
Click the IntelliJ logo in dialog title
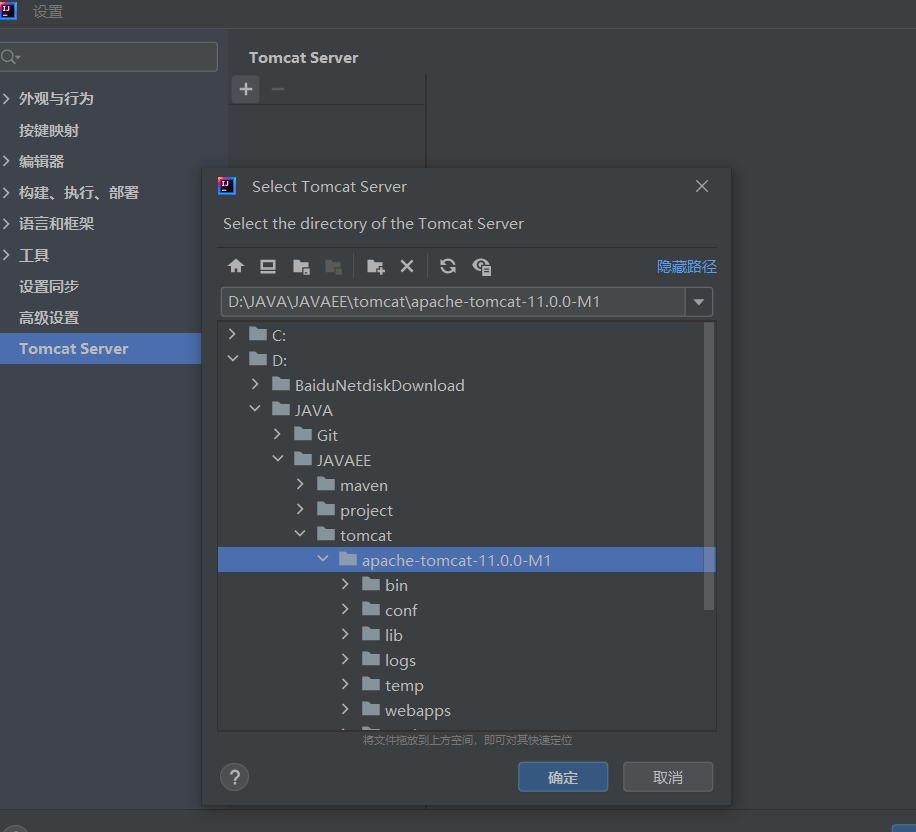click(227, 186)
